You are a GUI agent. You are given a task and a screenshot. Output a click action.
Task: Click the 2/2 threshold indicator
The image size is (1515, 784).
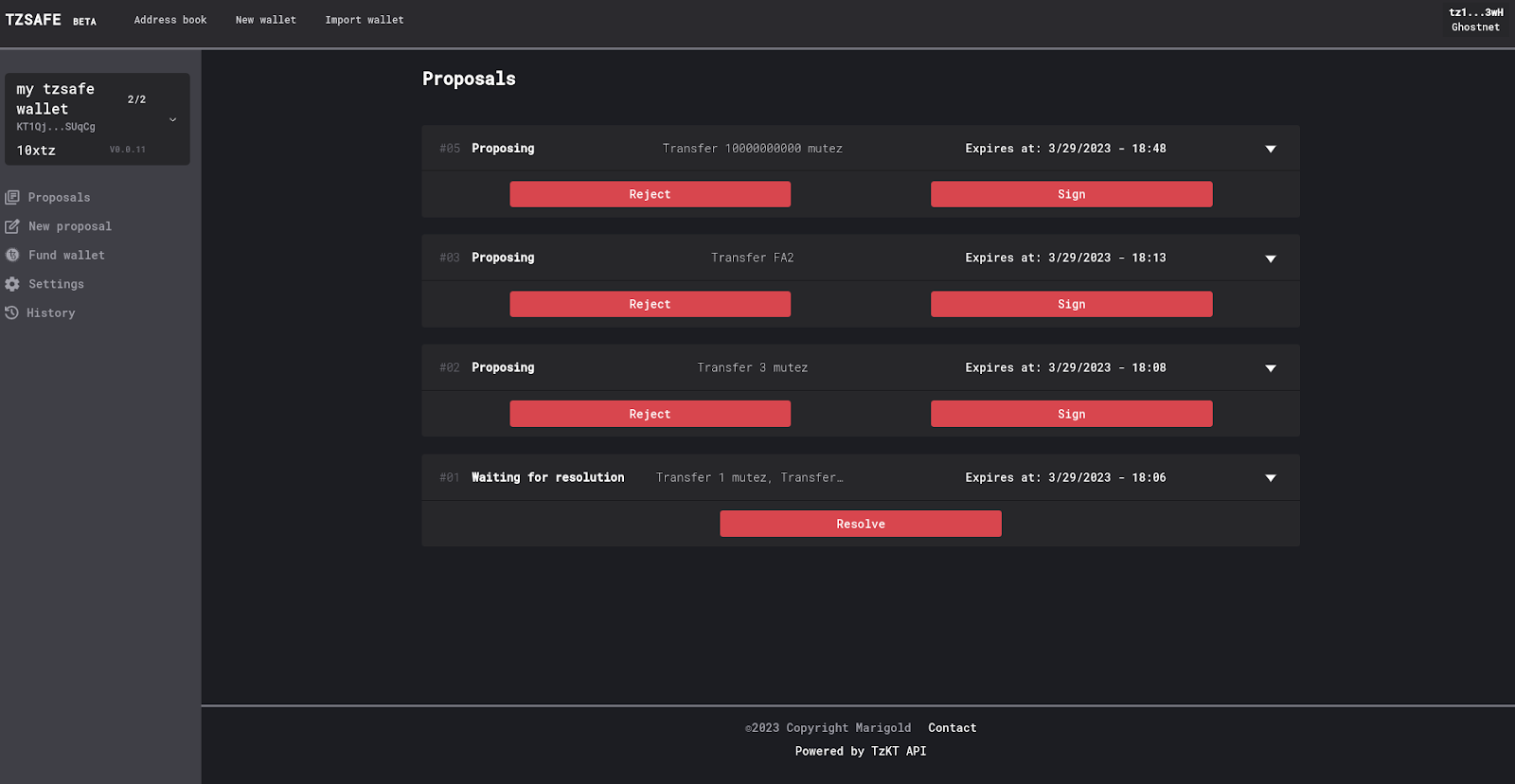137,99
